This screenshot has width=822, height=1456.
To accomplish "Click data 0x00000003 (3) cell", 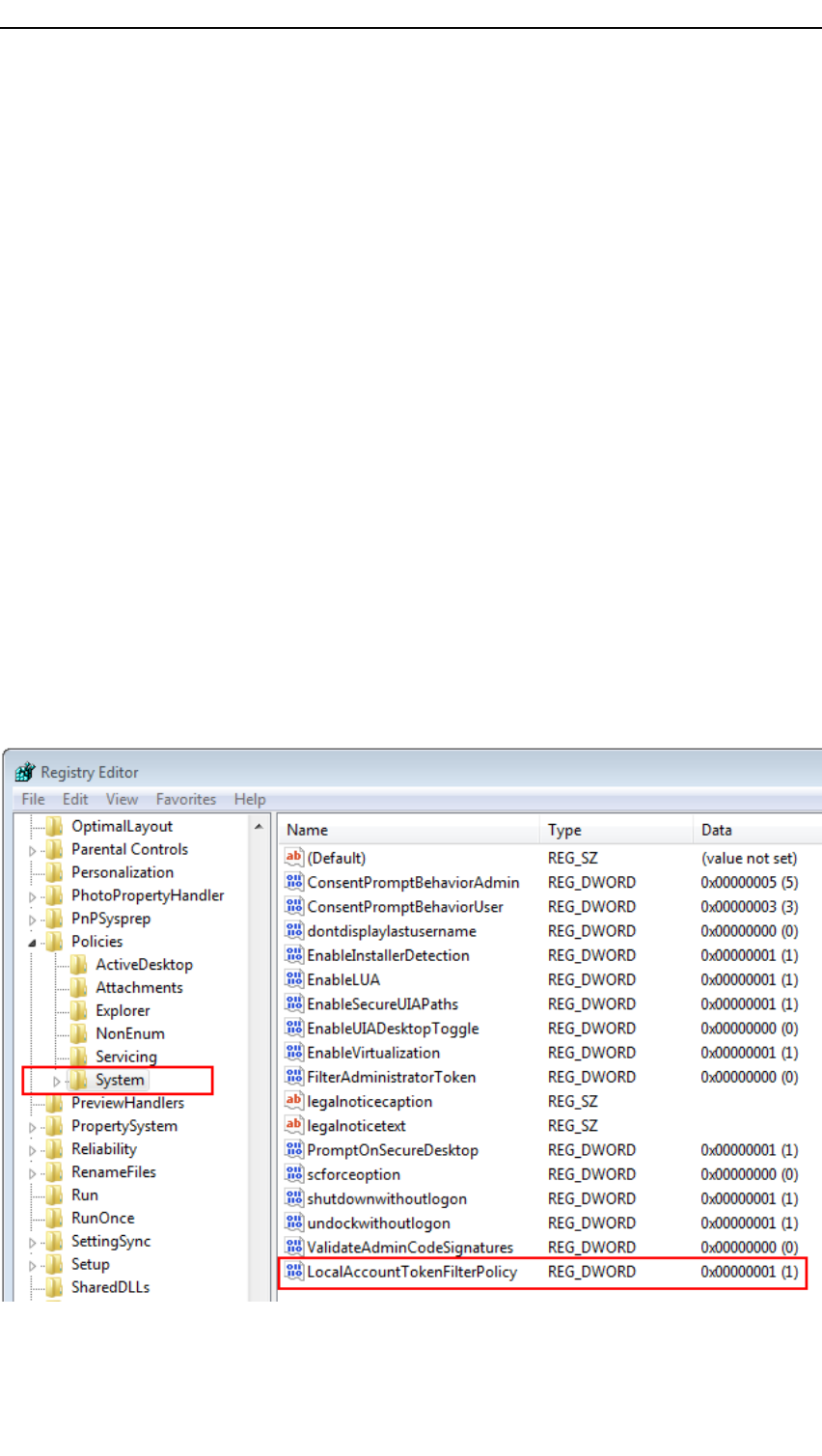I will pyautogui.click(x=750, y=906).
